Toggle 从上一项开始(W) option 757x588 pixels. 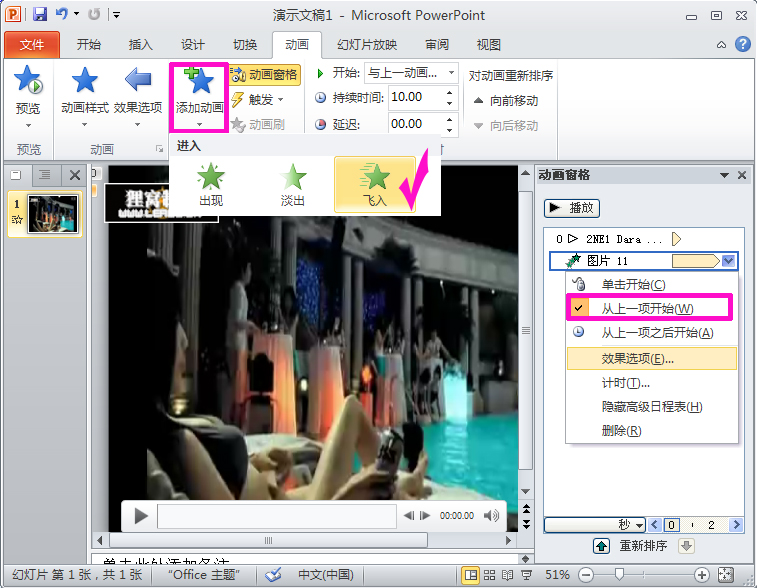(650, 308)
